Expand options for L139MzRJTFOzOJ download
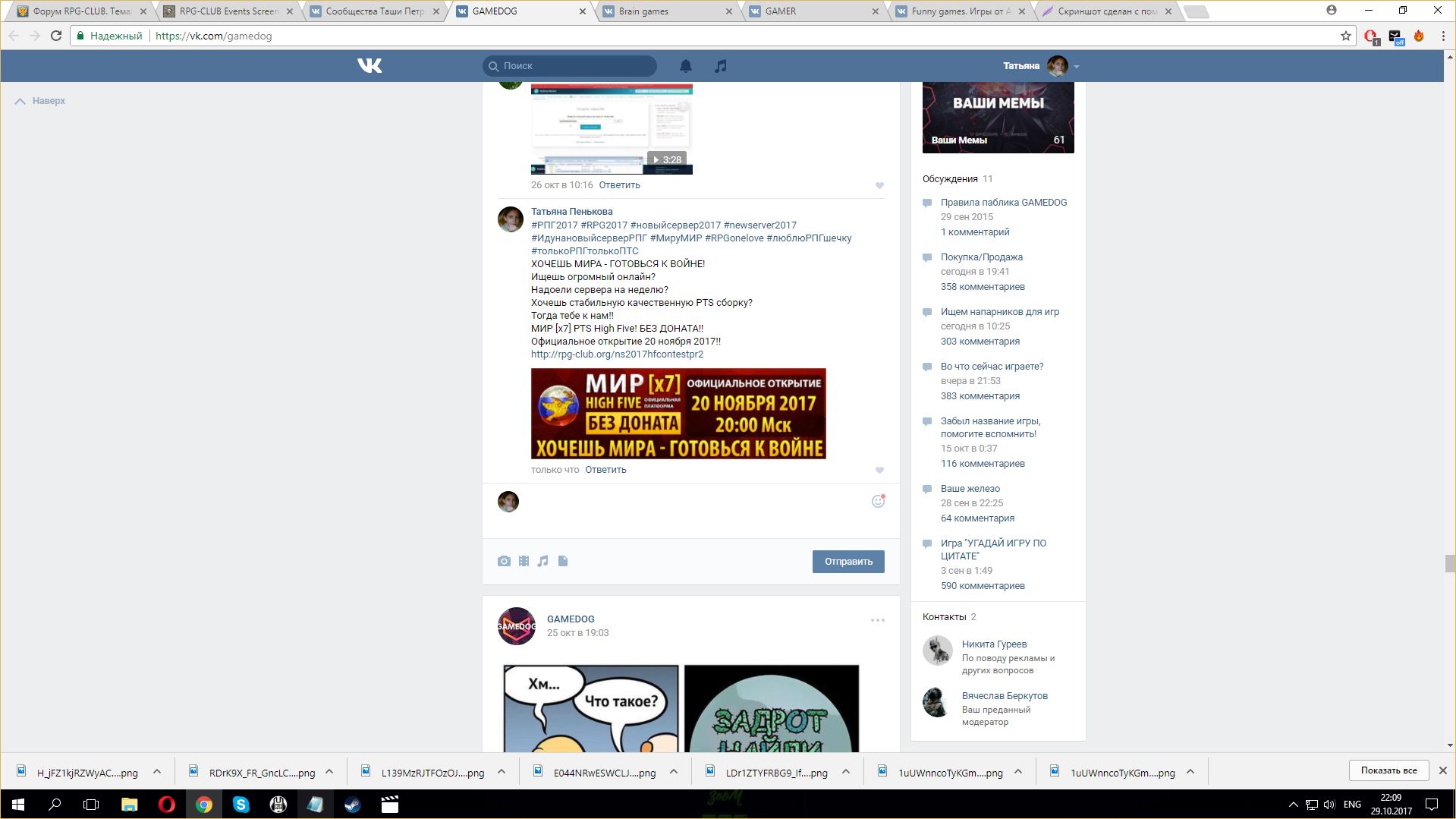The height and width of the screenshot is (819, 1456). pos(502,772)
